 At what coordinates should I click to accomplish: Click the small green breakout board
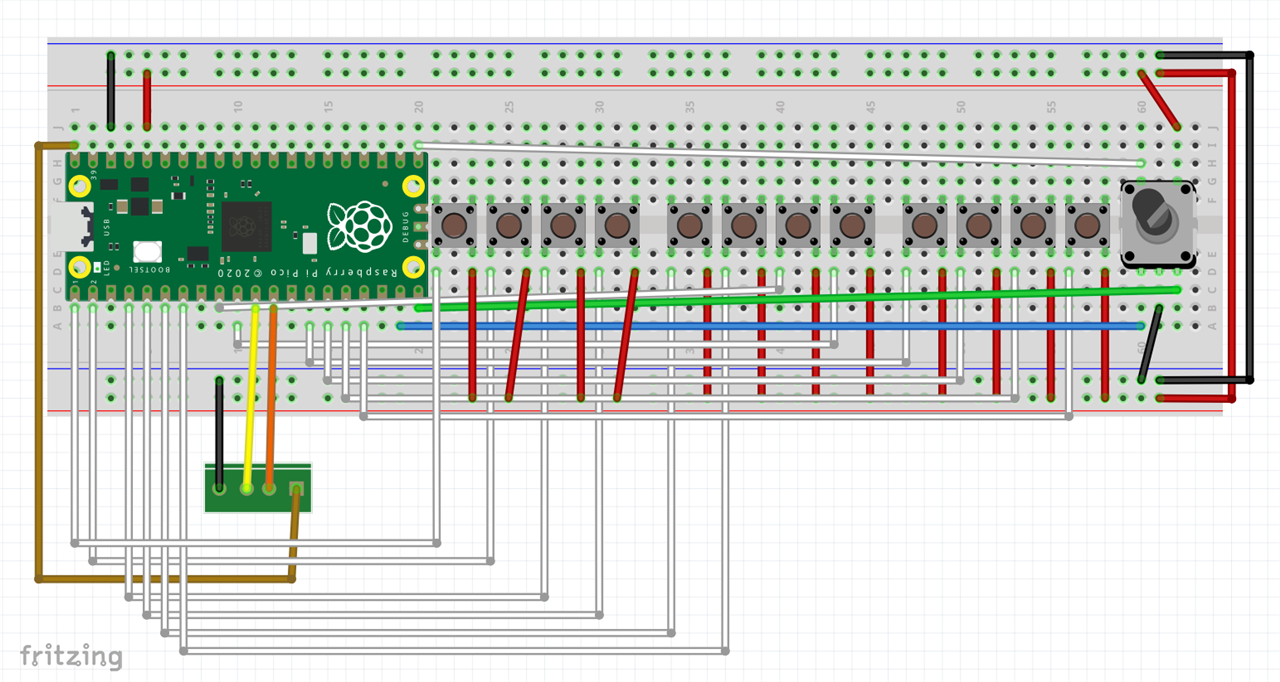pyautogui.click(x=257, y=487)
